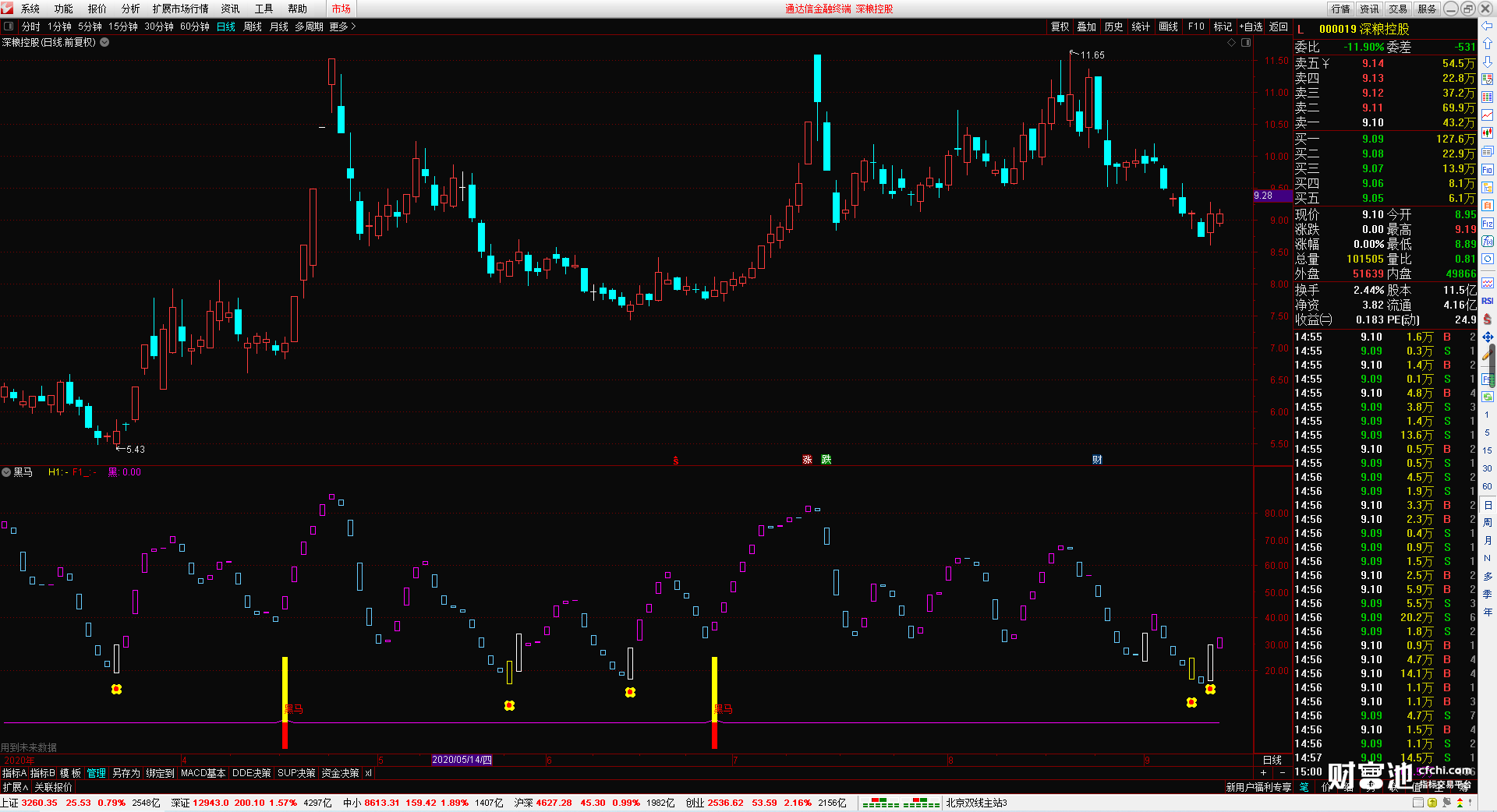Switch to 分时 chart period
Screen dimensions: 1497x812
31,26
